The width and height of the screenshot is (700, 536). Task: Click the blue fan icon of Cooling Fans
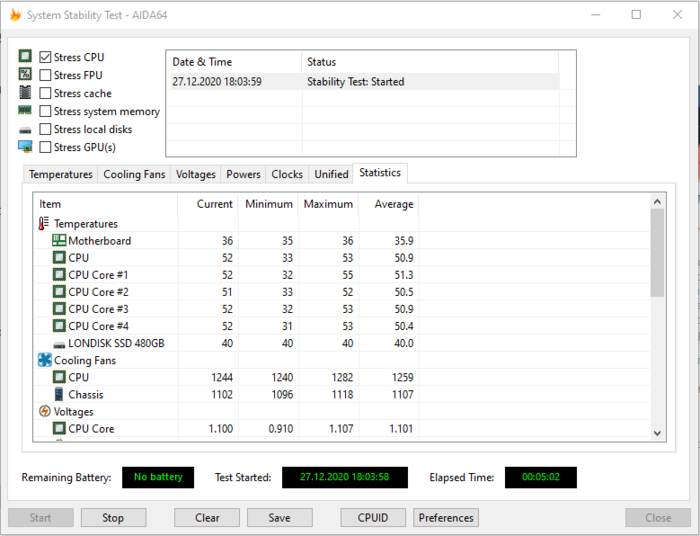pos(45,360)
